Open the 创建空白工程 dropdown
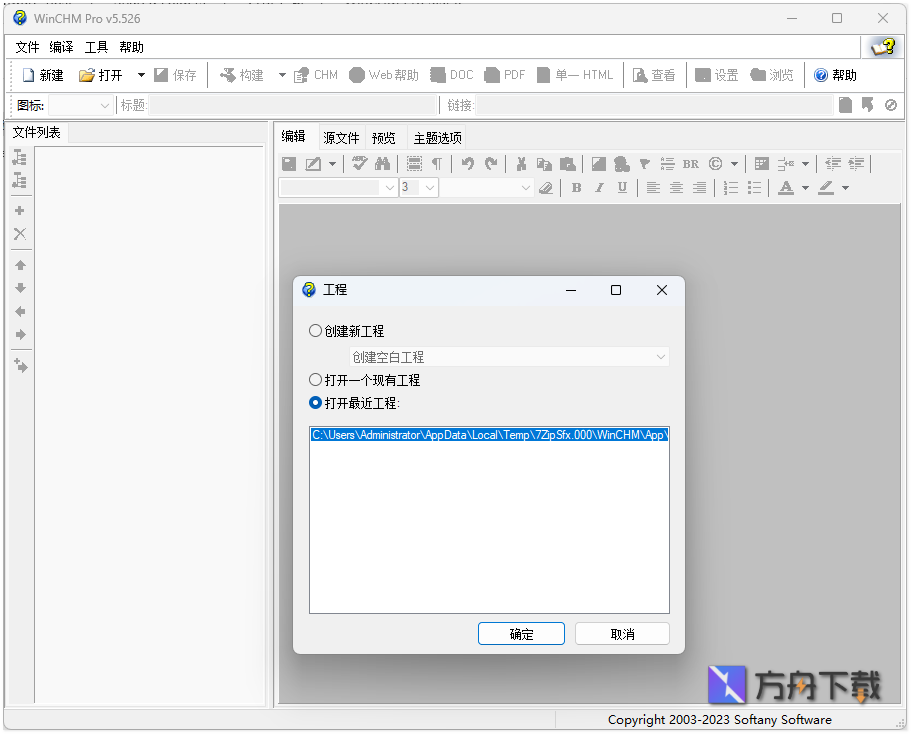The image size is (911, 734). tap(660, 356)
